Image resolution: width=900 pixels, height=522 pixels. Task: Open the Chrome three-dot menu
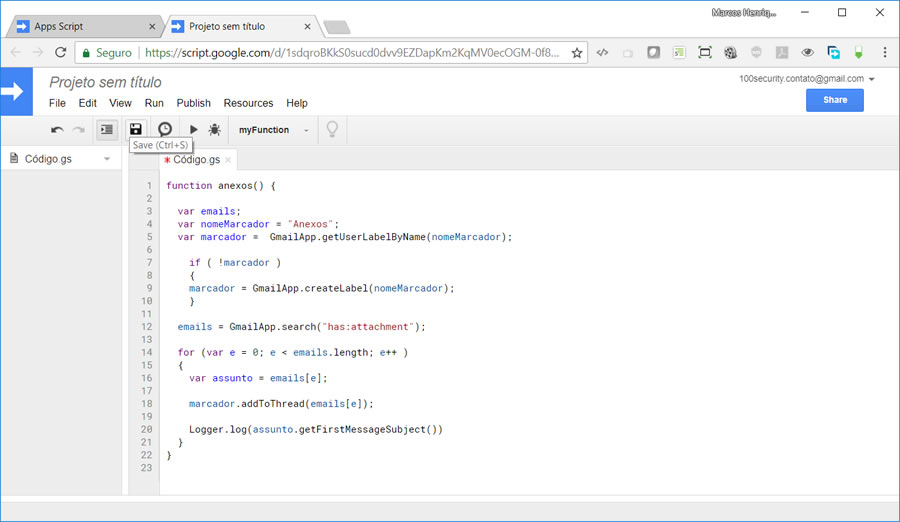point(885,53)
